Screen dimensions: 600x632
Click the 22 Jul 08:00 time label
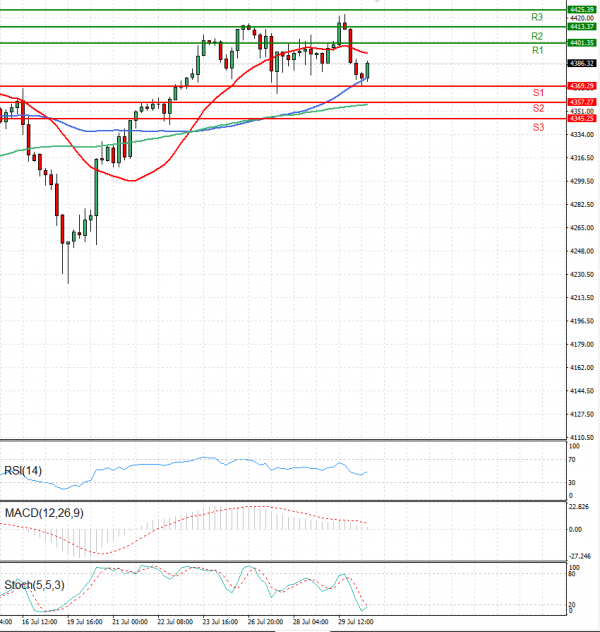tap(175, 622)
